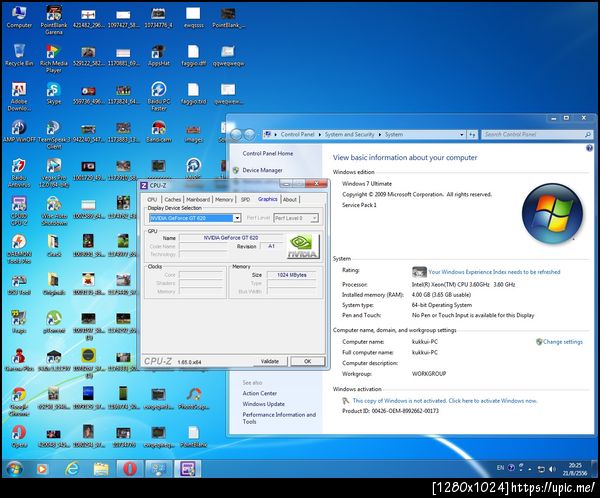The image size is (600, 498).
Task: Open the PointBlank Garena shortcut
Action: [x=54, y=20]
